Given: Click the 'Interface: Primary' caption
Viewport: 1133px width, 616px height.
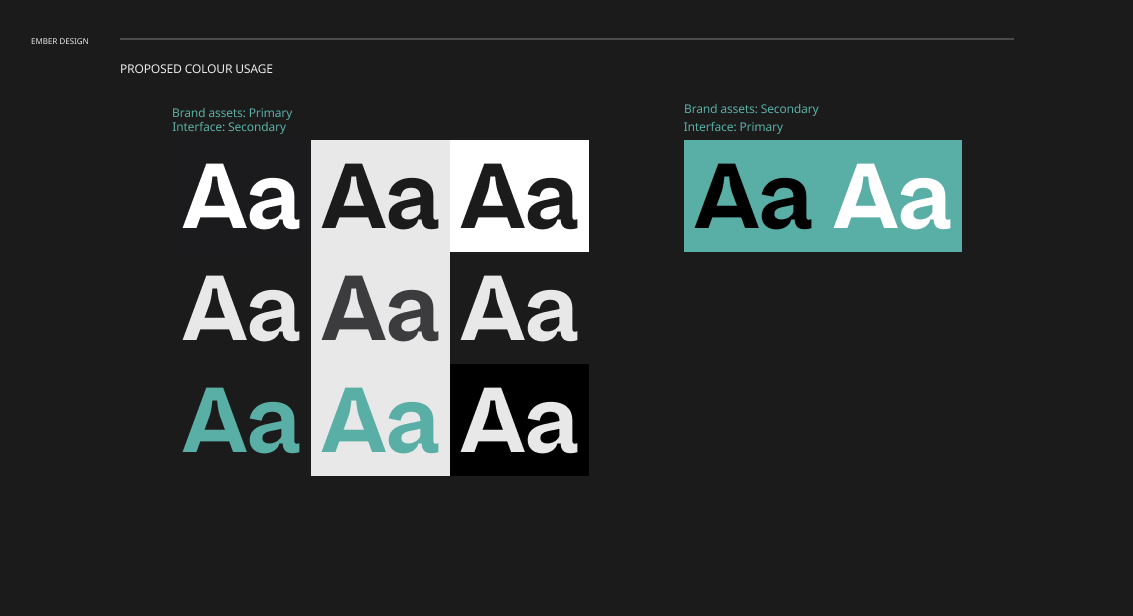Looking at the screenshot, I should pos(733,127).
